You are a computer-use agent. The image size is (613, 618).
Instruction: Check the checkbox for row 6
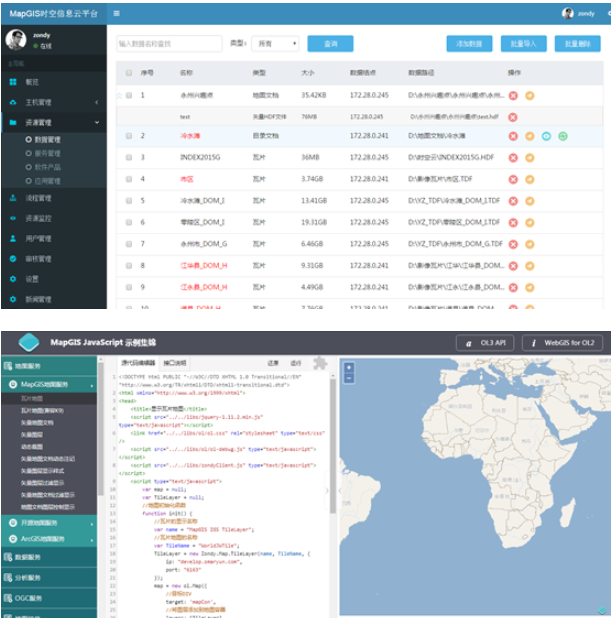tap(129, 222)
